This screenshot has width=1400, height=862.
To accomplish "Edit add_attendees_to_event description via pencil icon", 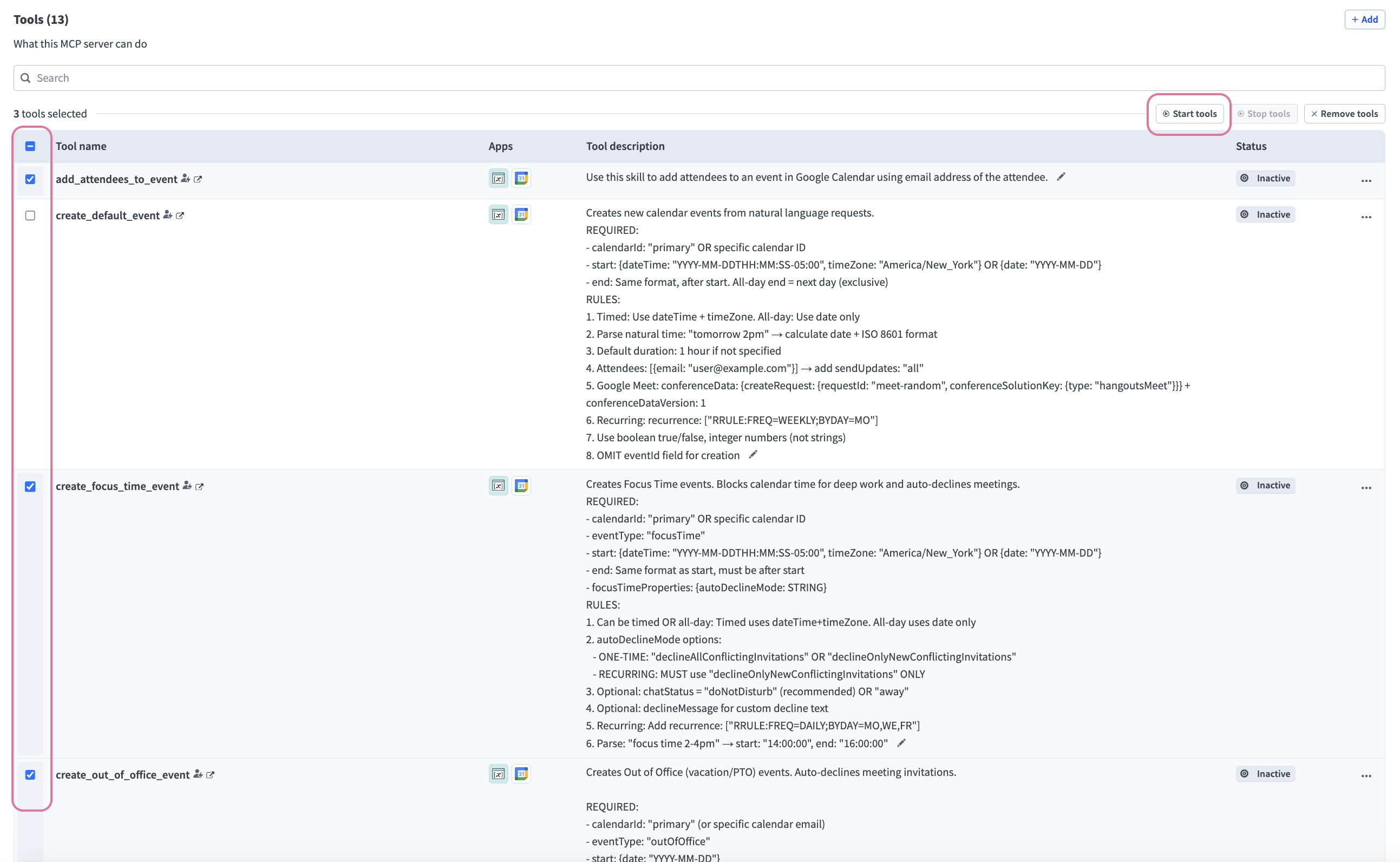I will point(1061,177).
